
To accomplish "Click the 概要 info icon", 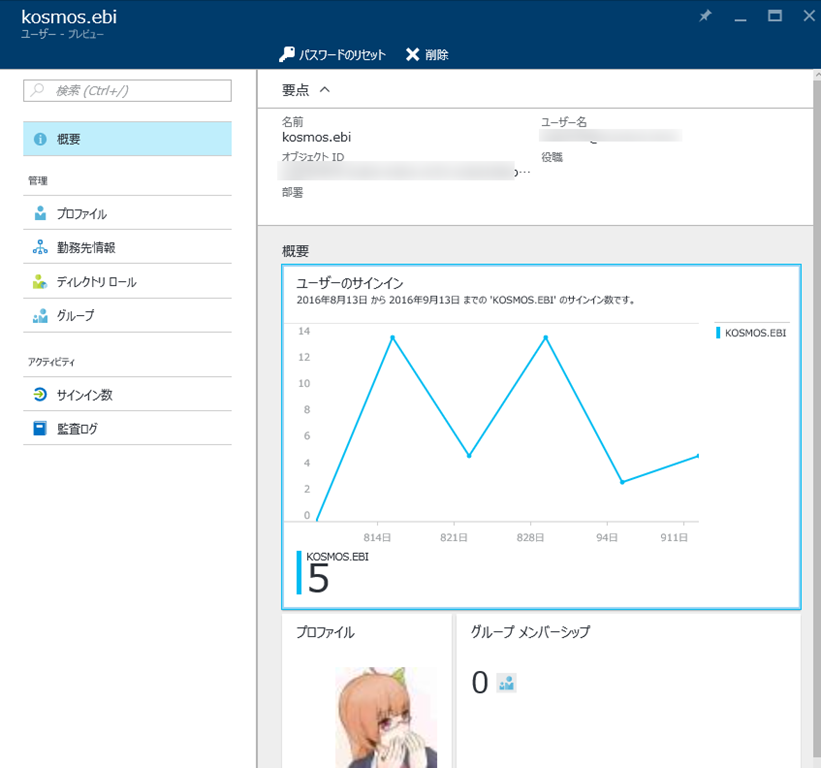I will (x=40, y=139).
